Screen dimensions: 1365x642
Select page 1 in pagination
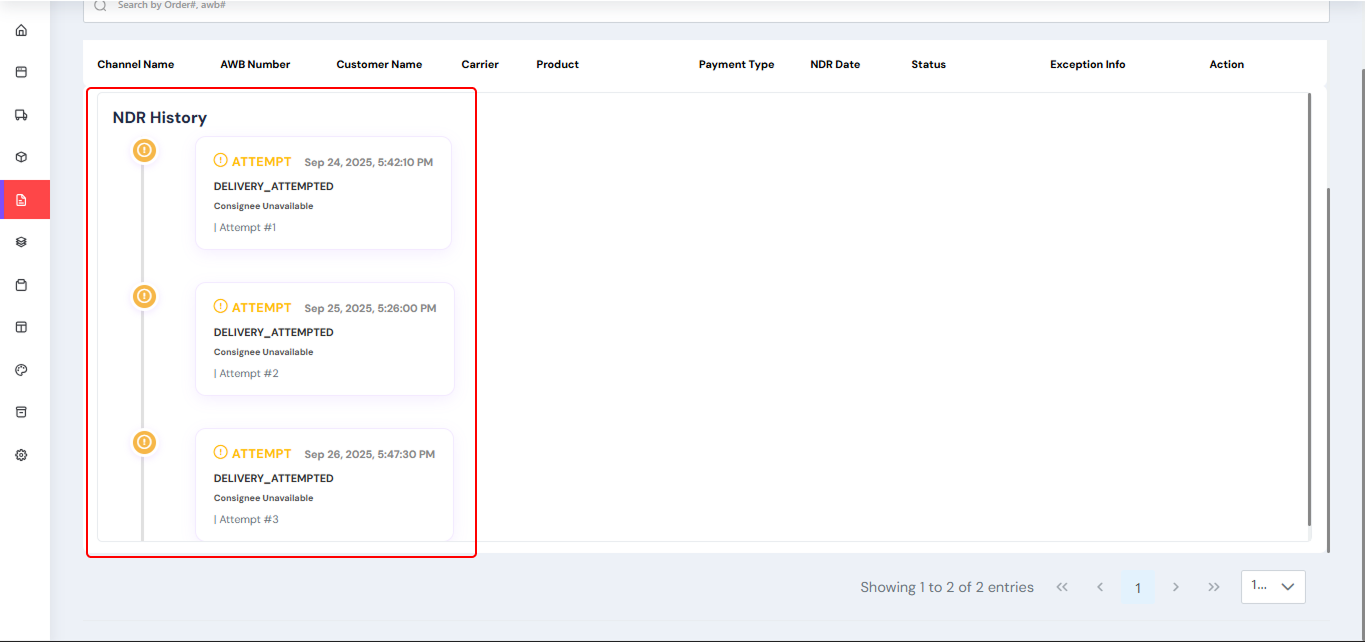coord(1138,588)
